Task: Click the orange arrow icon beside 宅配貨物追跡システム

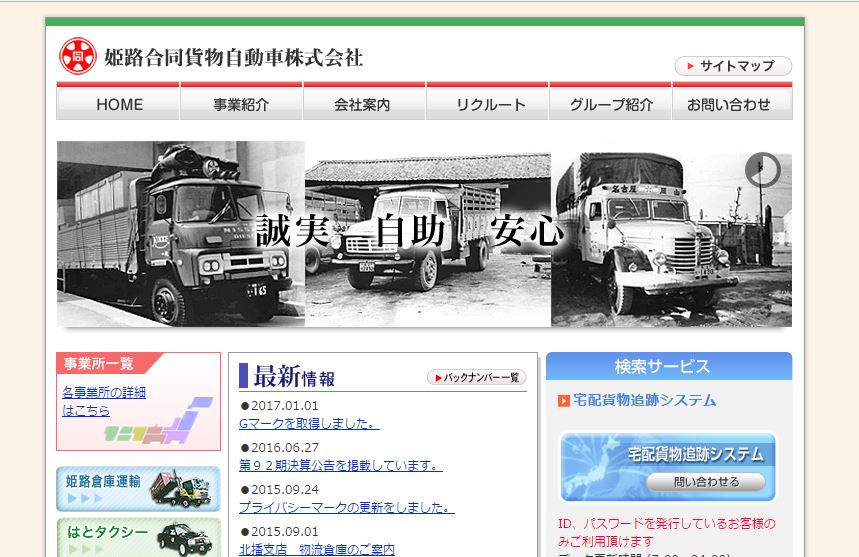Action: point(564,401)
